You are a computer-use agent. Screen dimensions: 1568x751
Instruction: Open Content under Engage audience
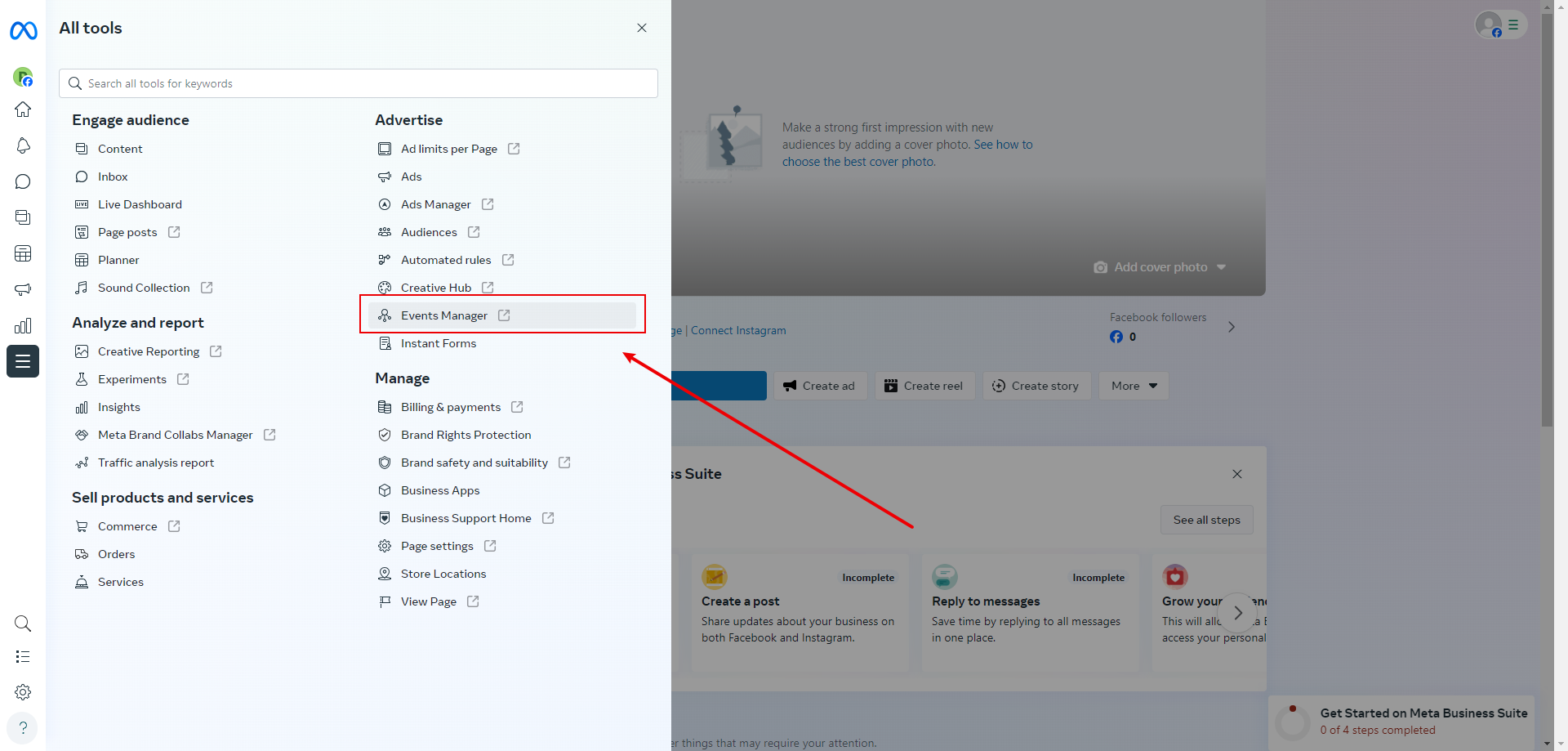click(x=120, y=149)
